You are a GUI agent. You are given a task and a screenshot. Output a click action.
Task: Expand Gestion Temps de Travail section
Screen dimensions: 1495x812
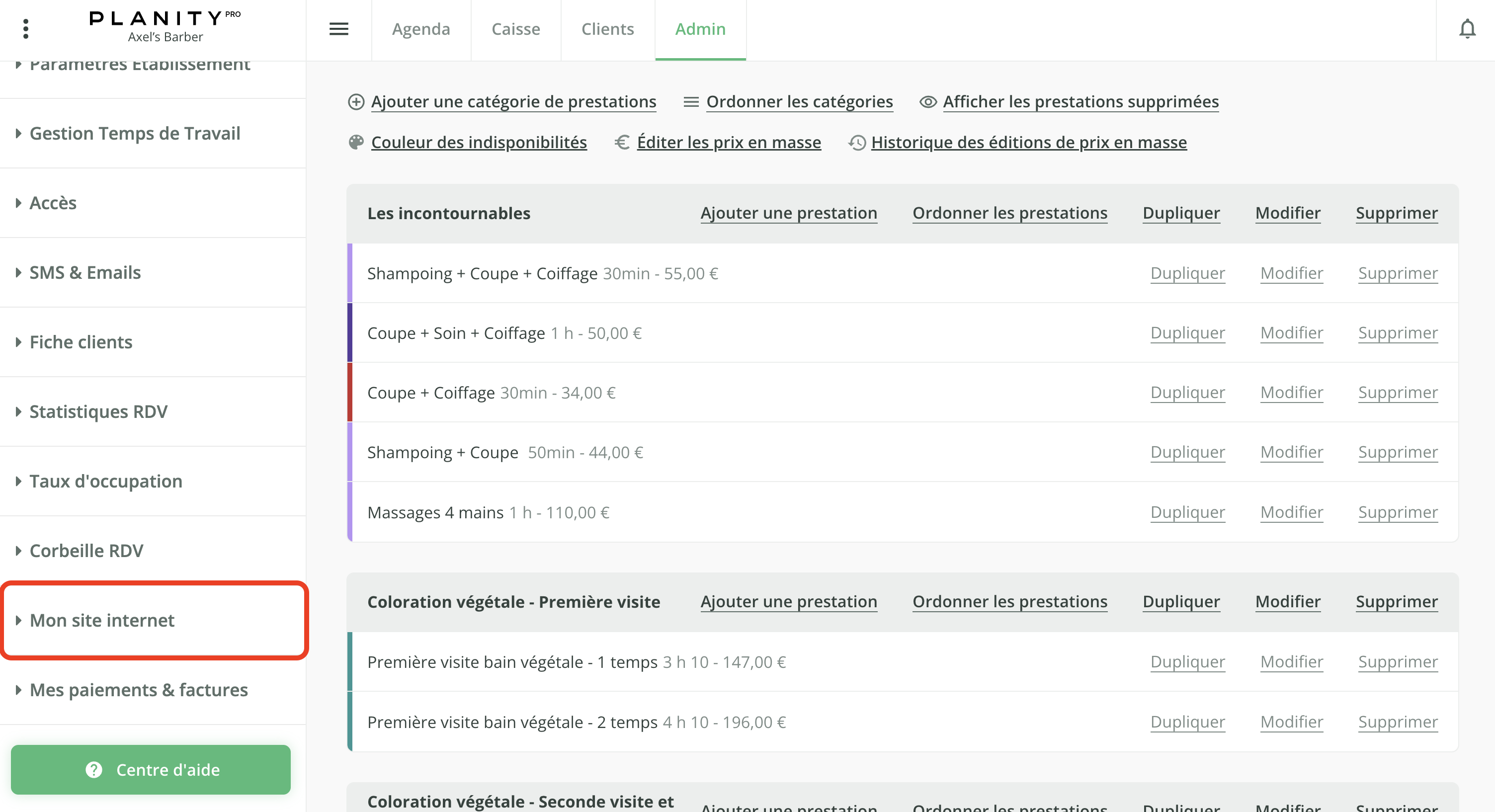[x=135, y=133]
